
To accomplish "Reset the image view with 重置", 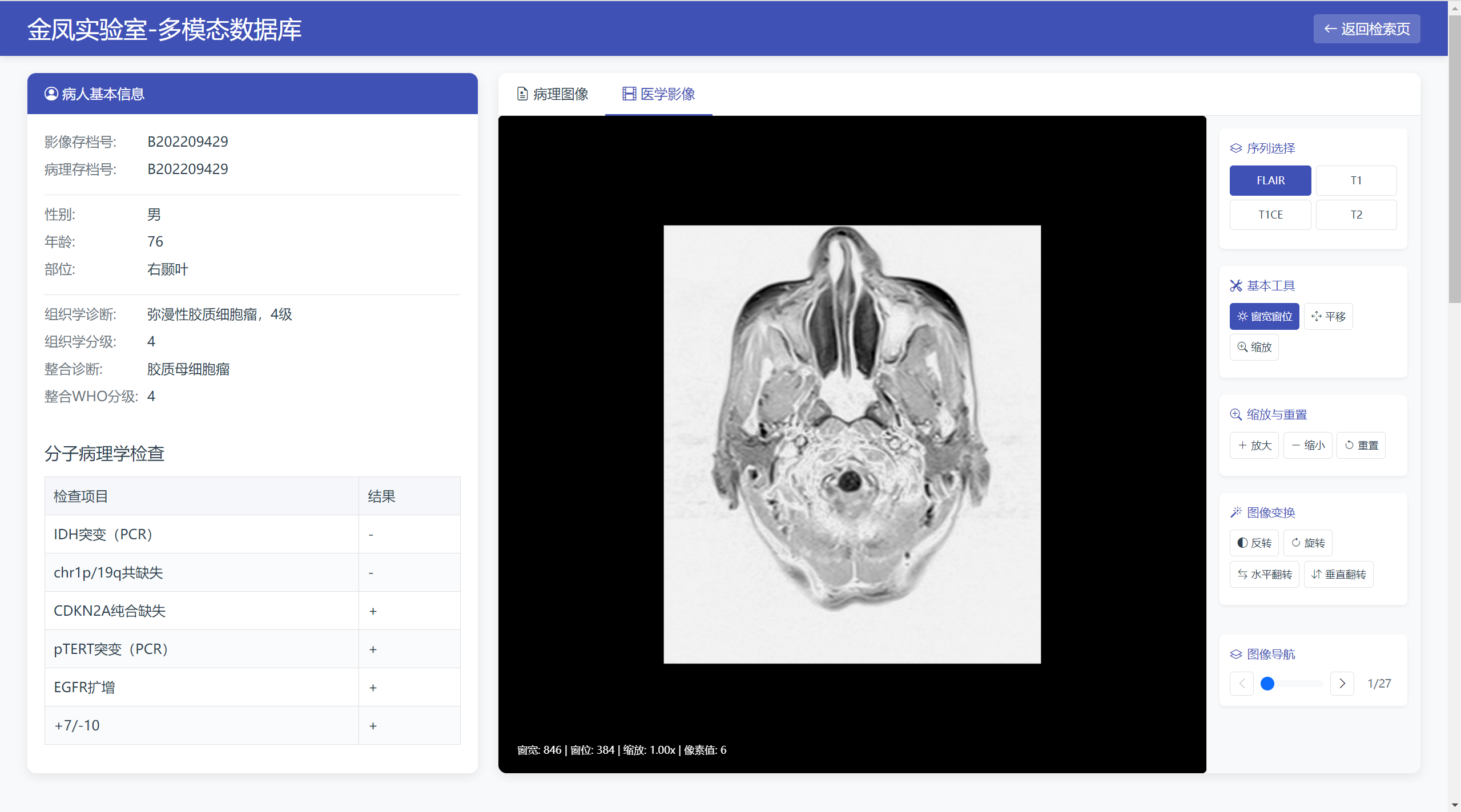I will 1361,446.
